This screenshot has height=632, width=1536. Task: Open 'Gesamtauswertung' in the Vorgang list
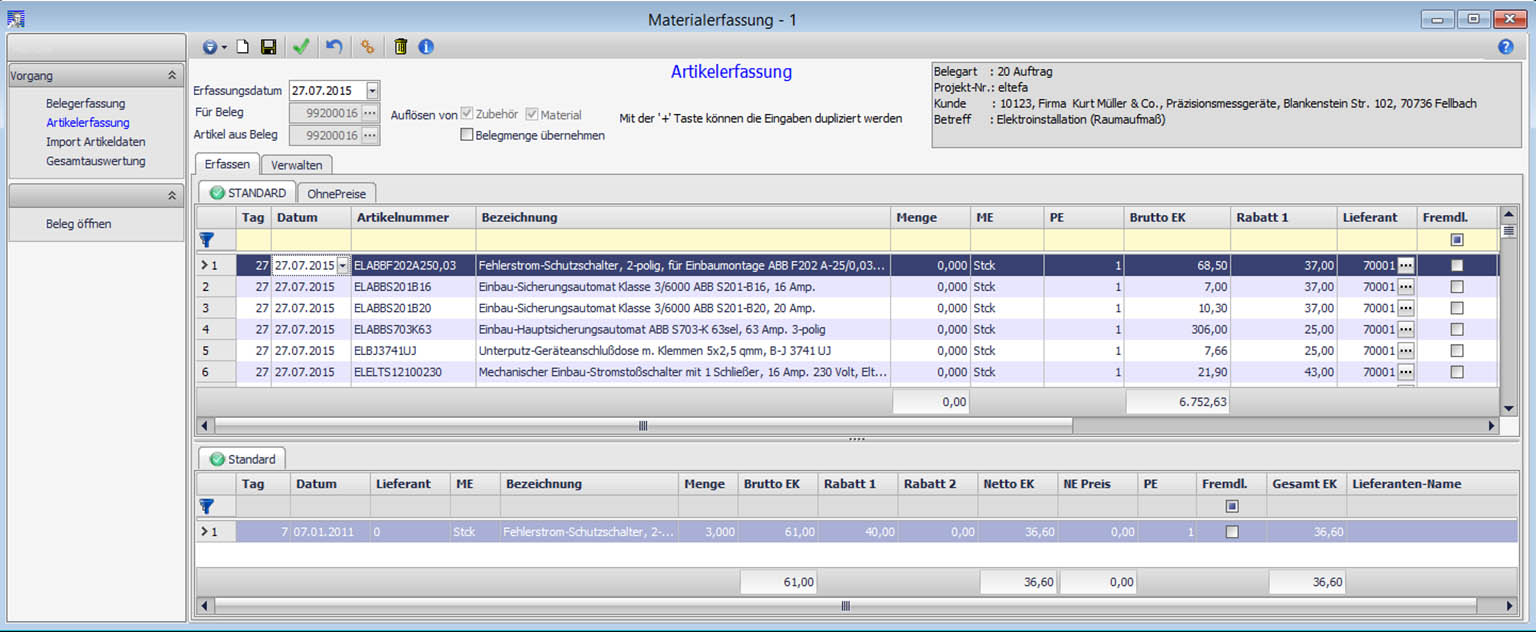click(x=95, y=161)
